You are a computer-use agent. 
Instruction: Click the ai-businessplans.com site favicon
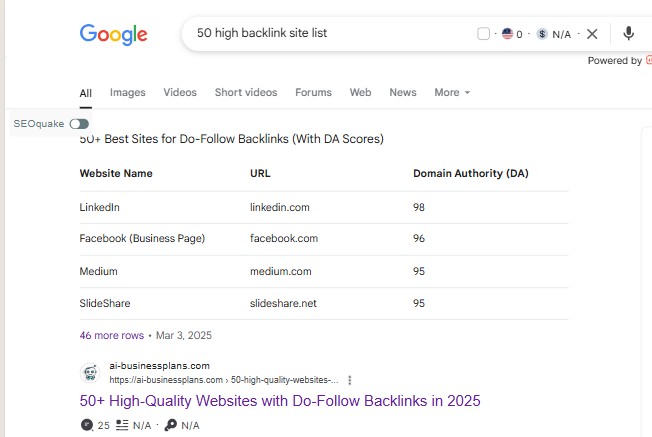tap(90, 373)
